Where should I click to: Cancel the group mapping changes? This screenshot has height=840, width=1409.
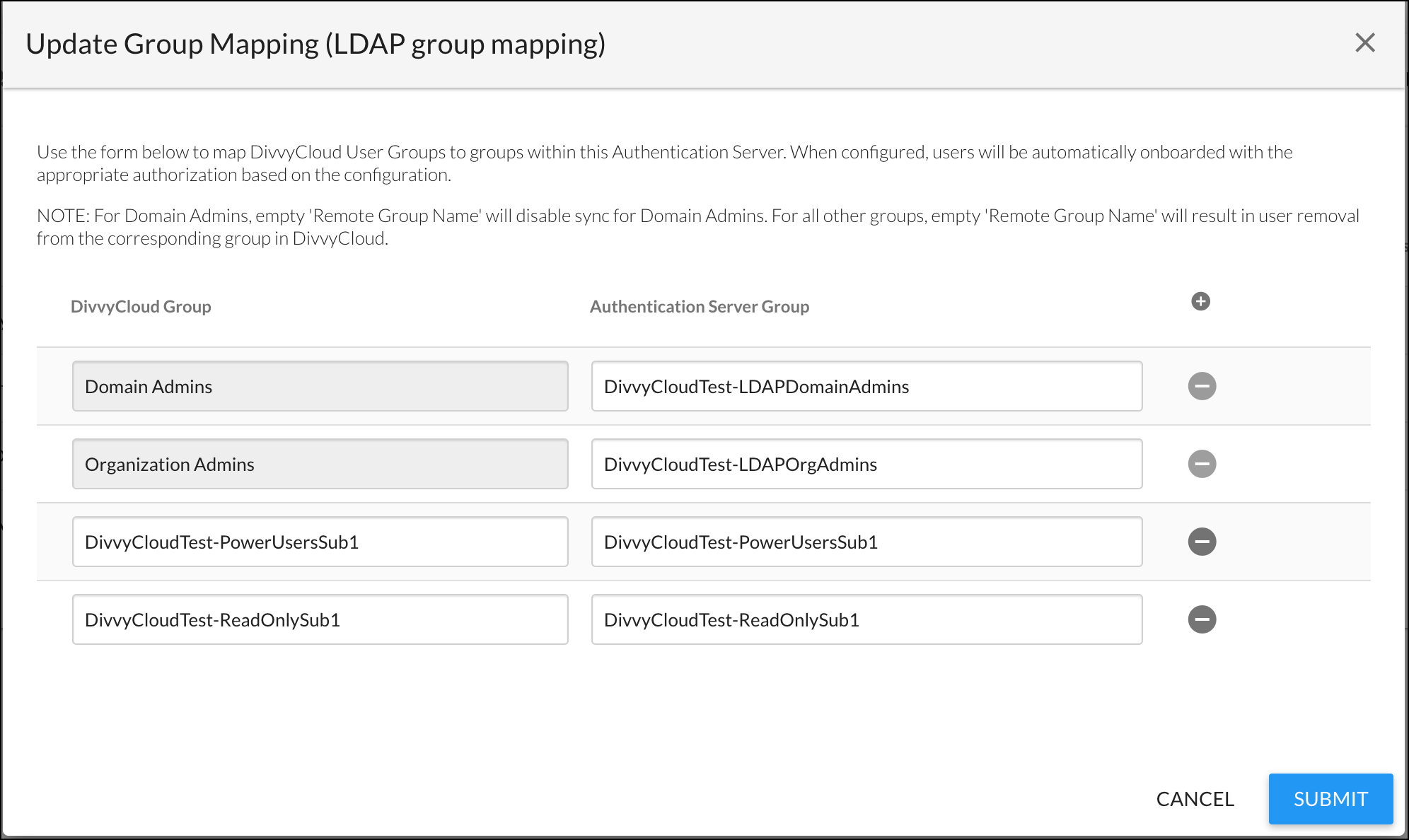click(1195, 799)
